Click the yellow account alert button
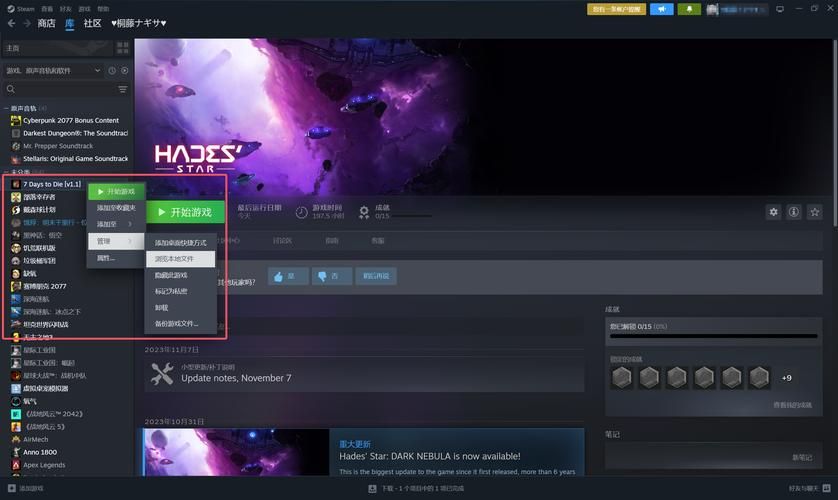838x500 pixels. (616, 9)
